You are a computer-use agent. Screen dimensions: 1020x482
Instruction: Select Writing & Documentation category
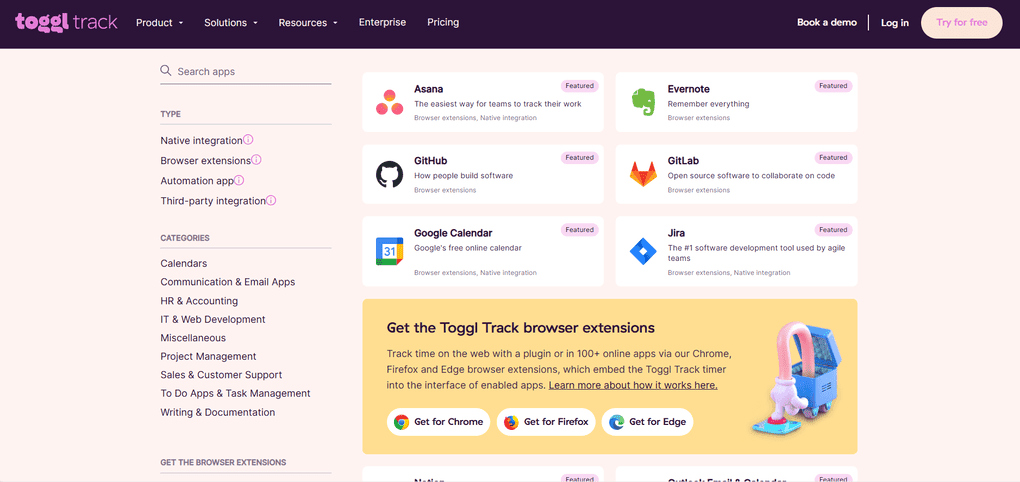[x=217, y=412]
